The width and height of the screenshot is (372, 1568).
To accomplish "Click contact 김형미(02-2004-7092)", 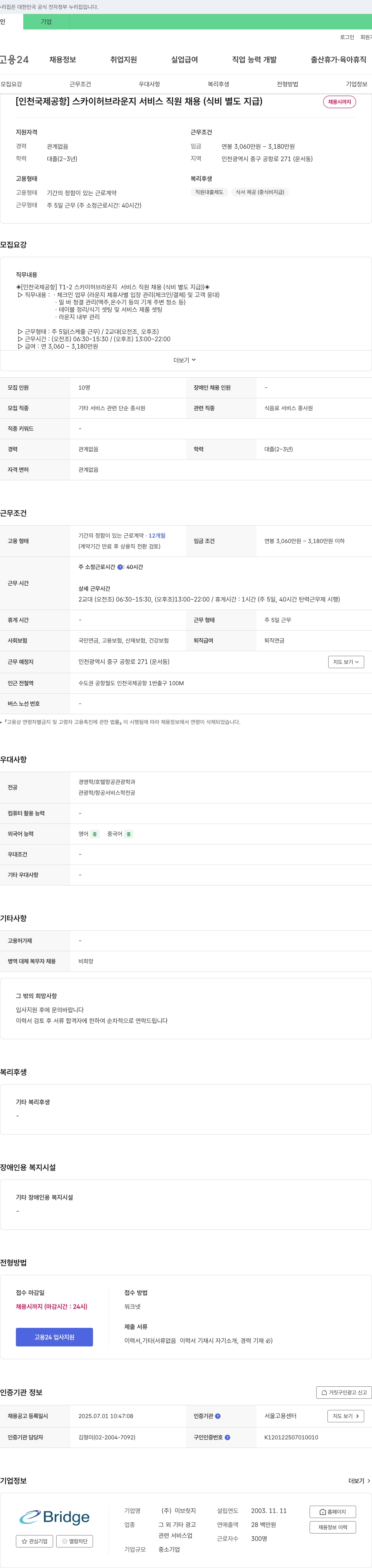I will click(107, 1437).
